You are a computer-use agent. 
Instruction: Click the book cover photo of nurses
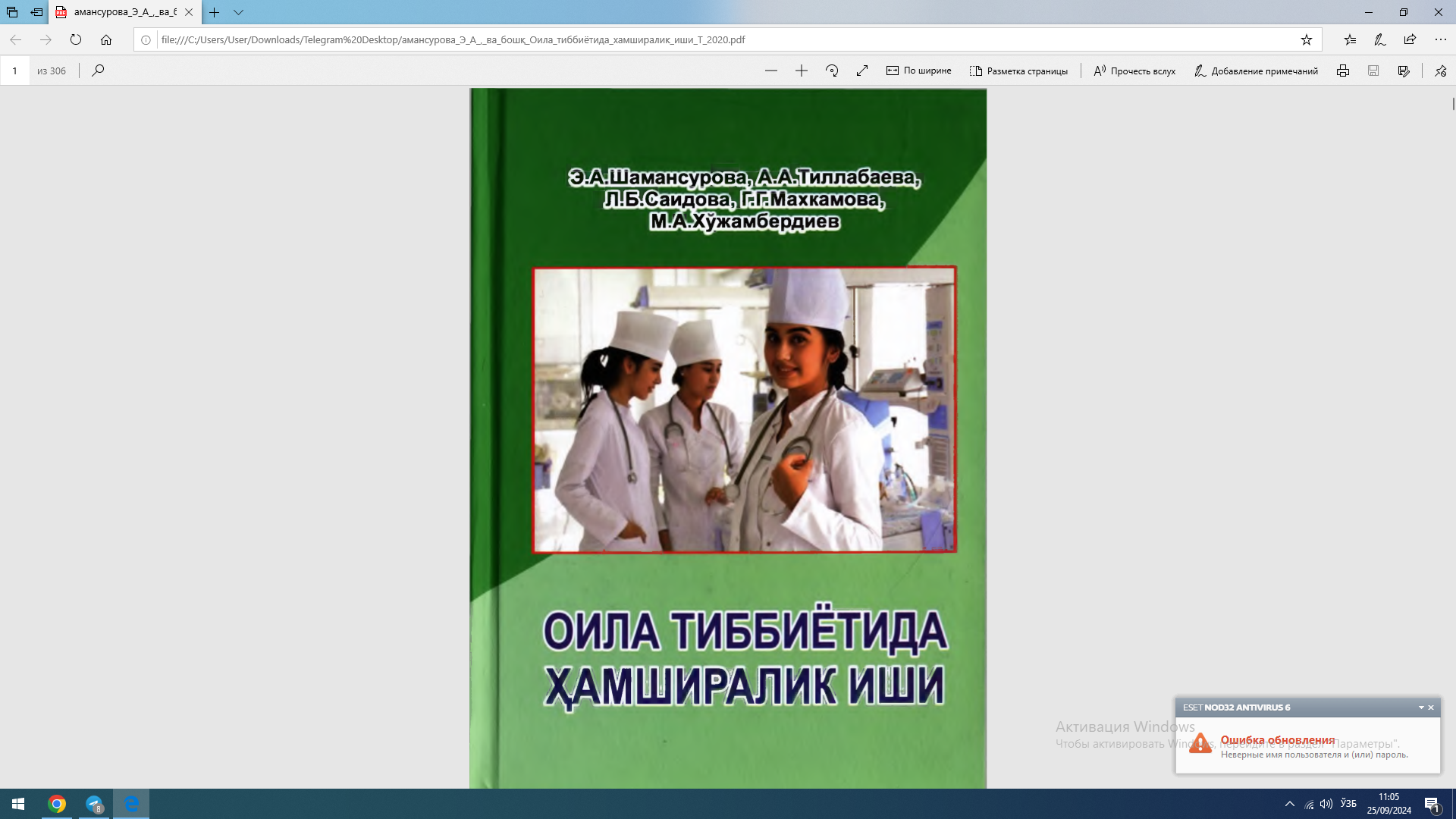(x=744, y=409)
